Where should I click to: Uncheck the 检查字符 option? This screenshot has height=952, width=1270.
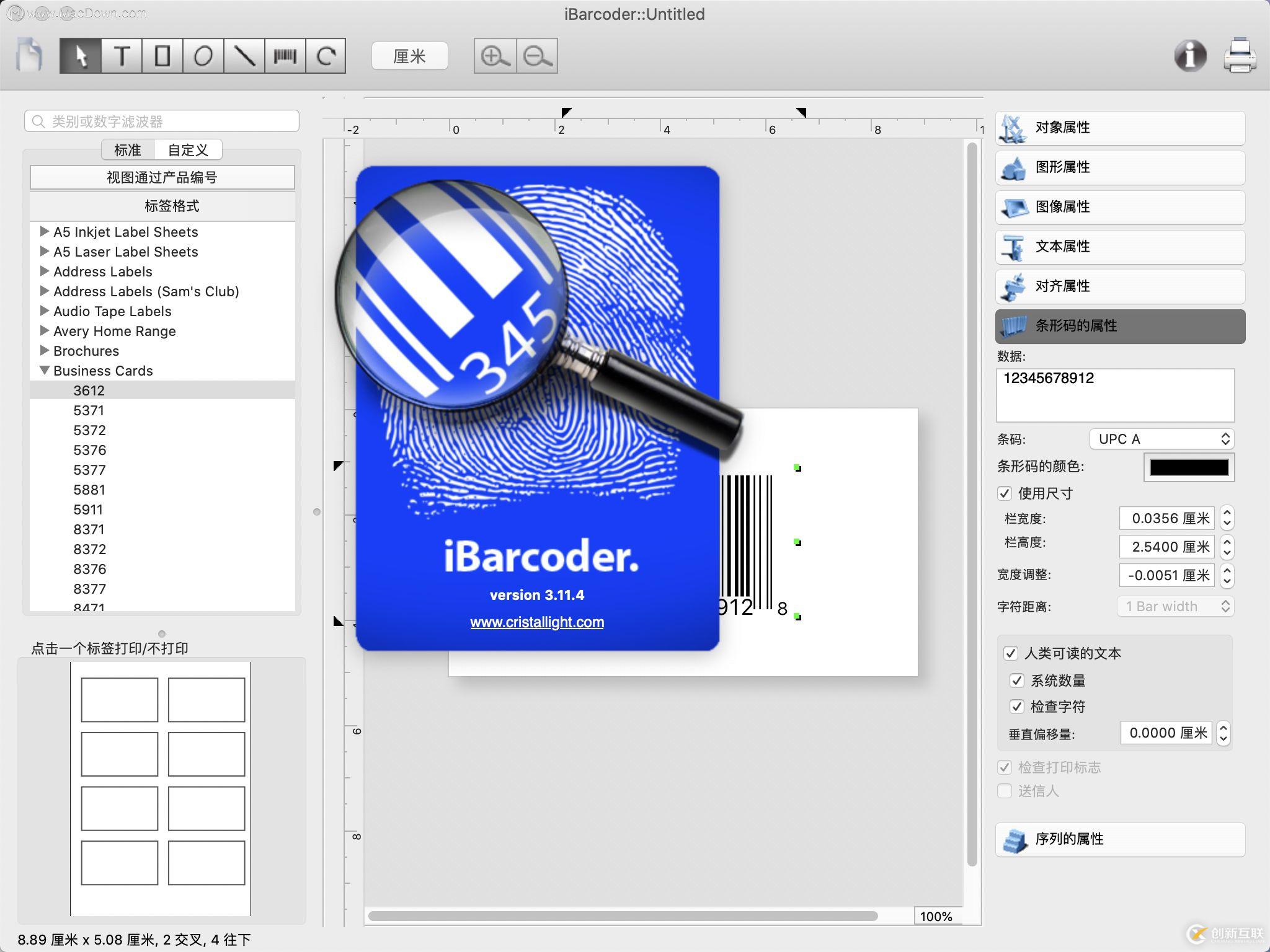click(1018, 706)
